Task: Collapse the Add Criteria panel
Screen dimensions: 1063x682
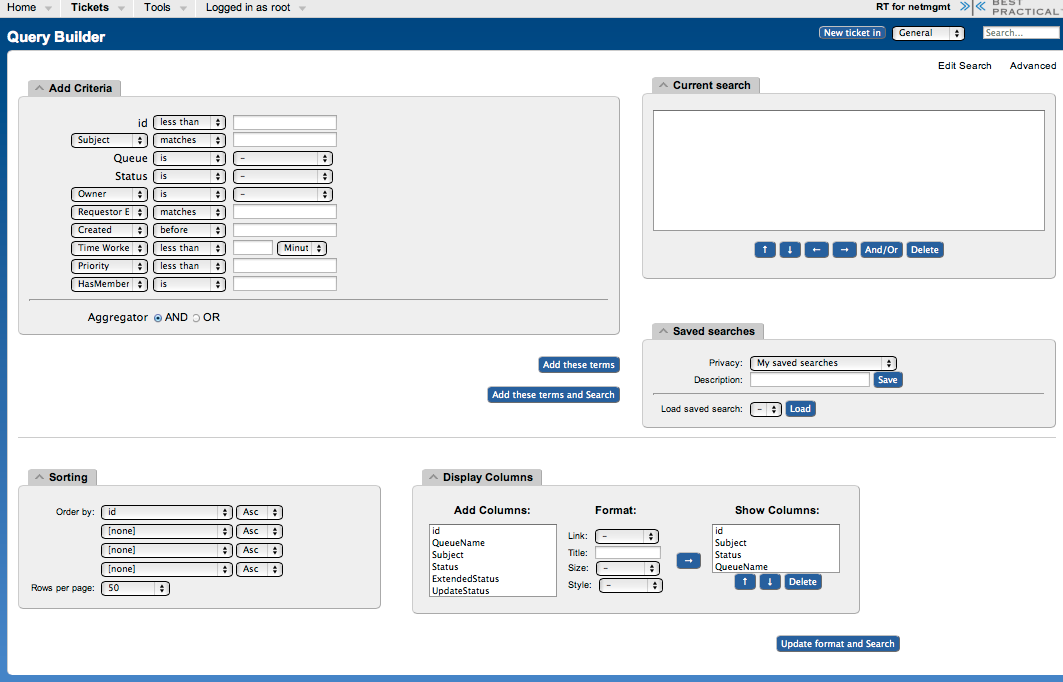Action: 39,88
